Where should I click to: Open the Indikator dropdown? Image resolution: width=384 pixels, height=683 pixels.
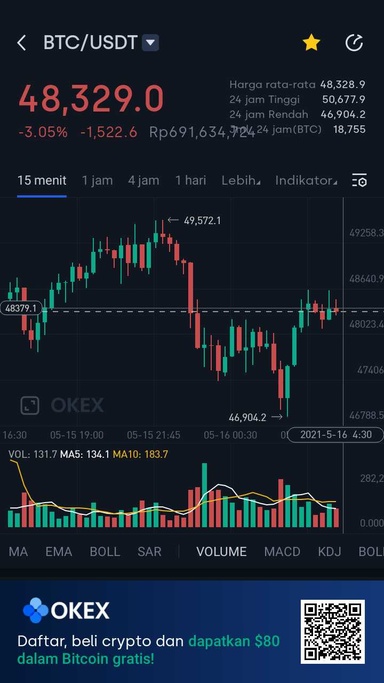pos(306,180)
